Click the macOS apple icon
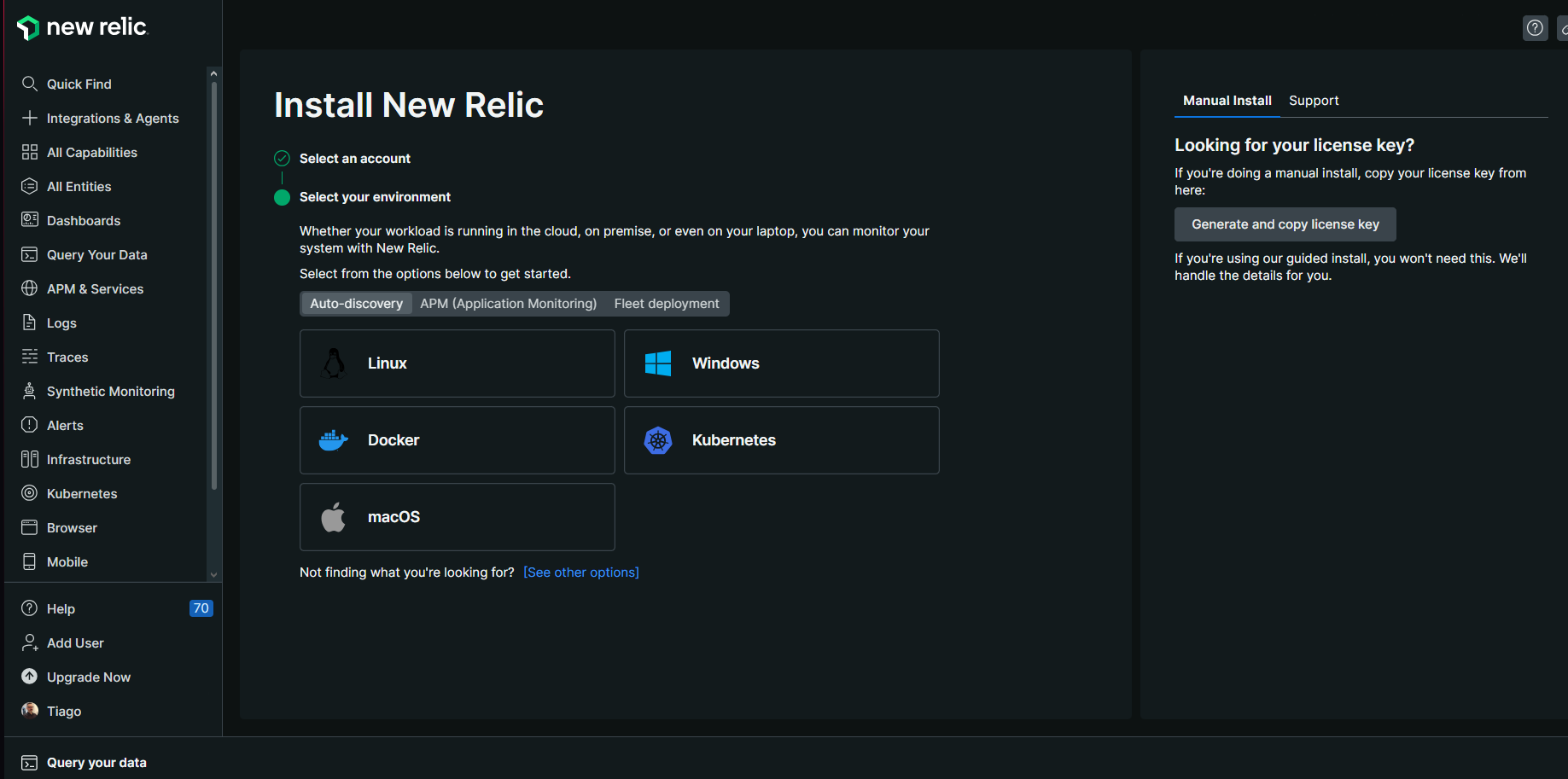This screenshot has width=1568, height=779. click(334, 517)
